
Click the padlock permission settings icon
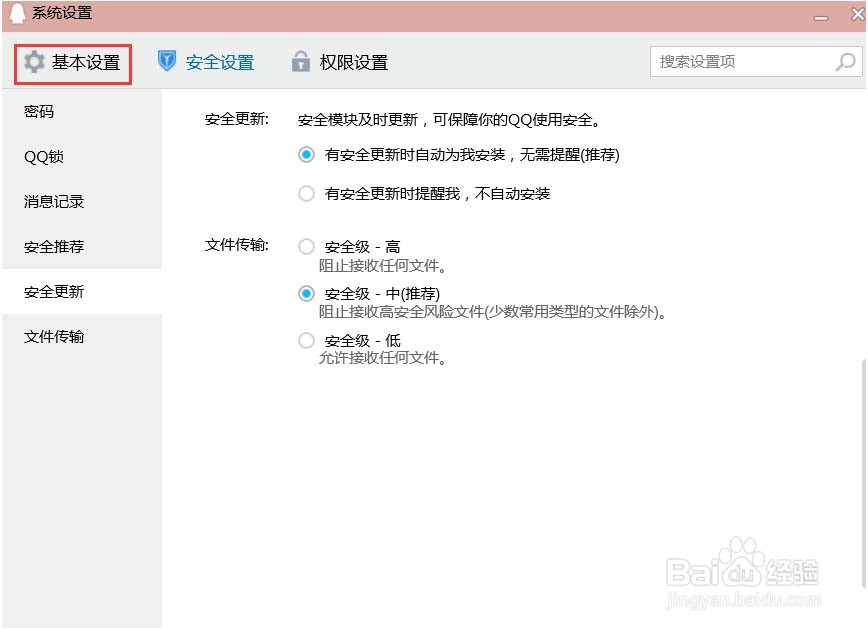tap(301, 61)
